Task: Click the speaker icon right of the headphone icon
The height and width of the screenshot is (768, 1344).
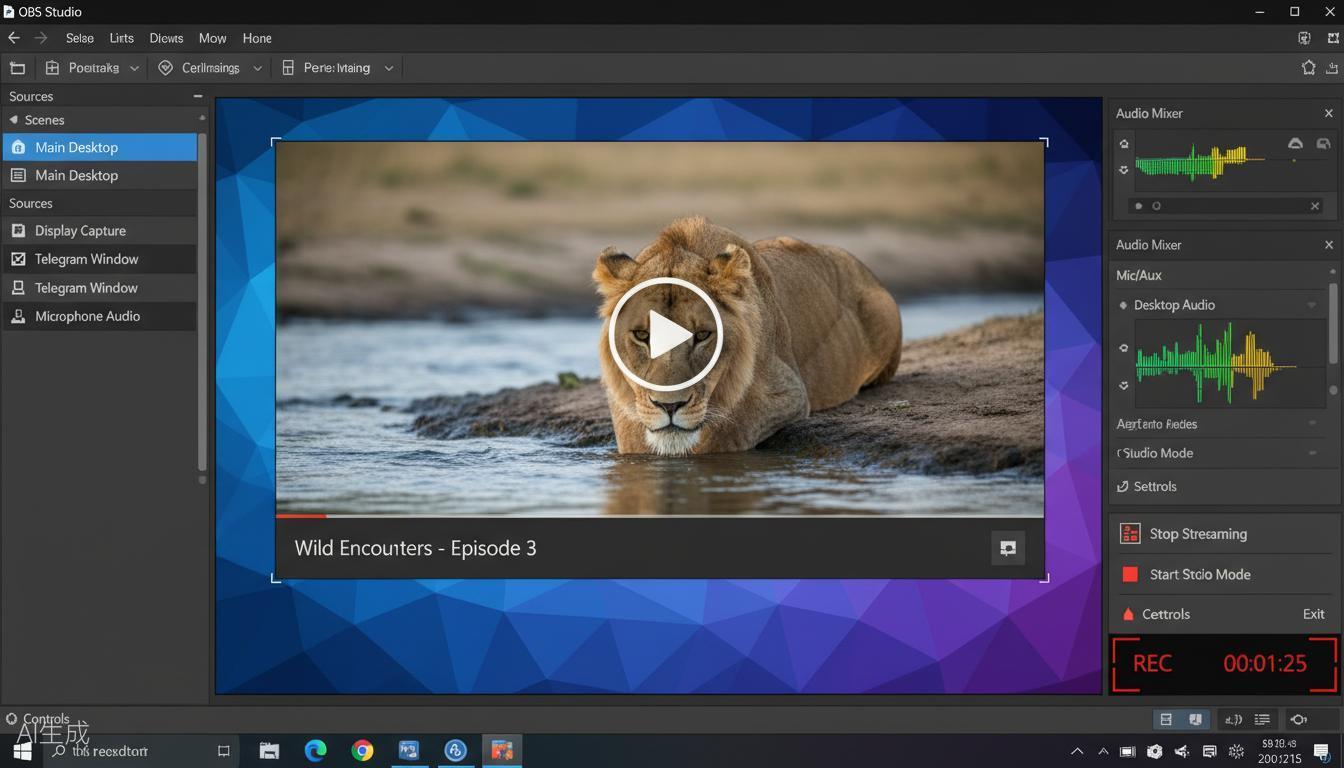Action: [x=1323, y=144]
